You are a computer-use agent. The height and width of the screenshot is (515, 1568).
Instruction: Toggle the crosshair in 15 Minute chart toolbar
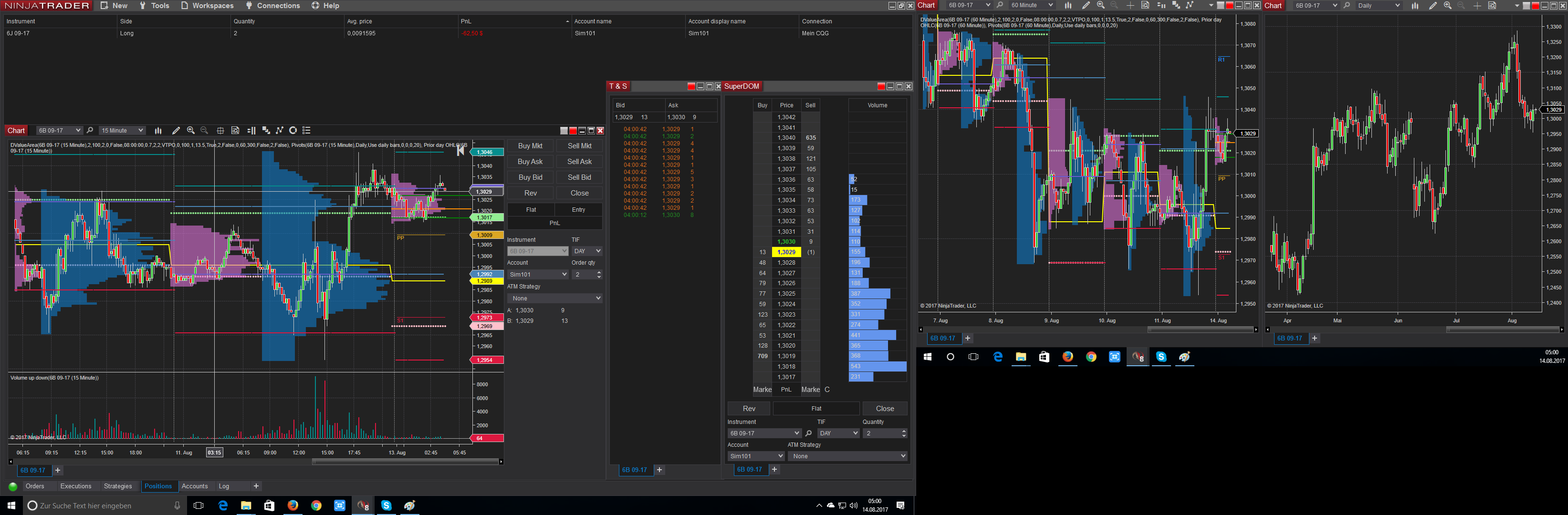coord(220,131)
